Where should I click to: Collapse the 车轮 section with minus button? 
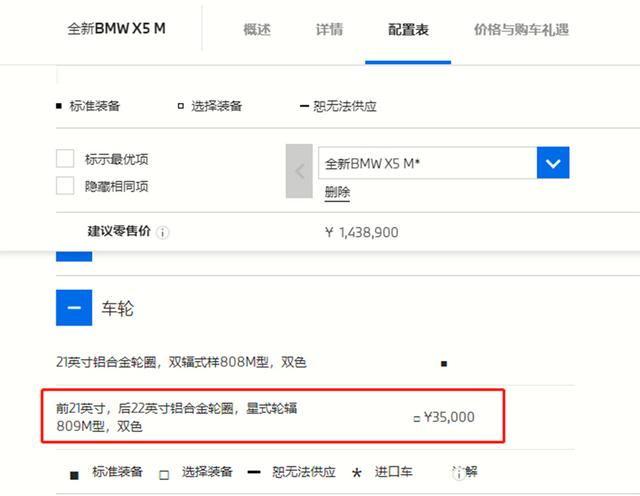(74, 307)
